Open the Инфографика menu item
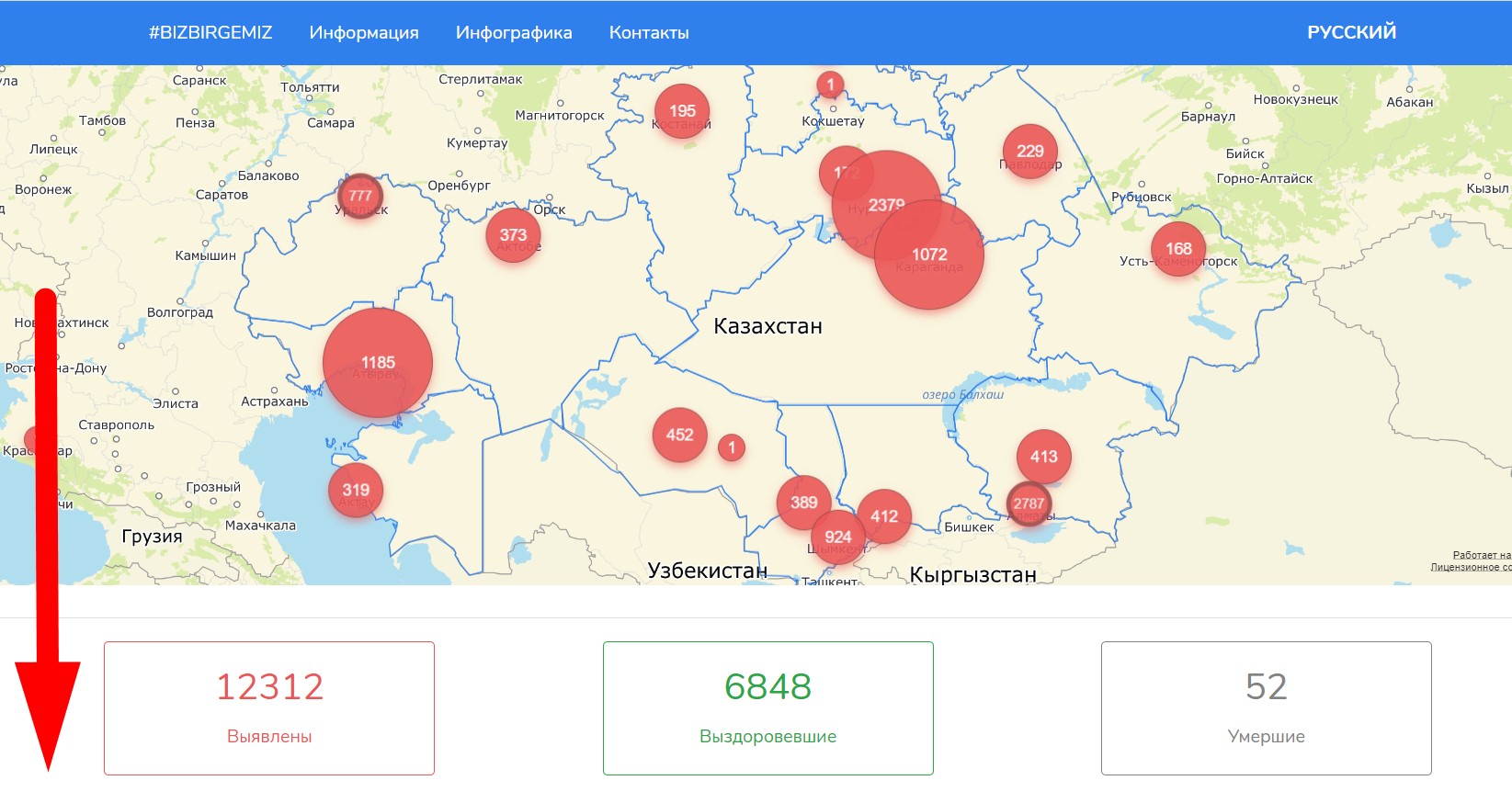Screen dimensions: 1512x803 pos(514,32)
